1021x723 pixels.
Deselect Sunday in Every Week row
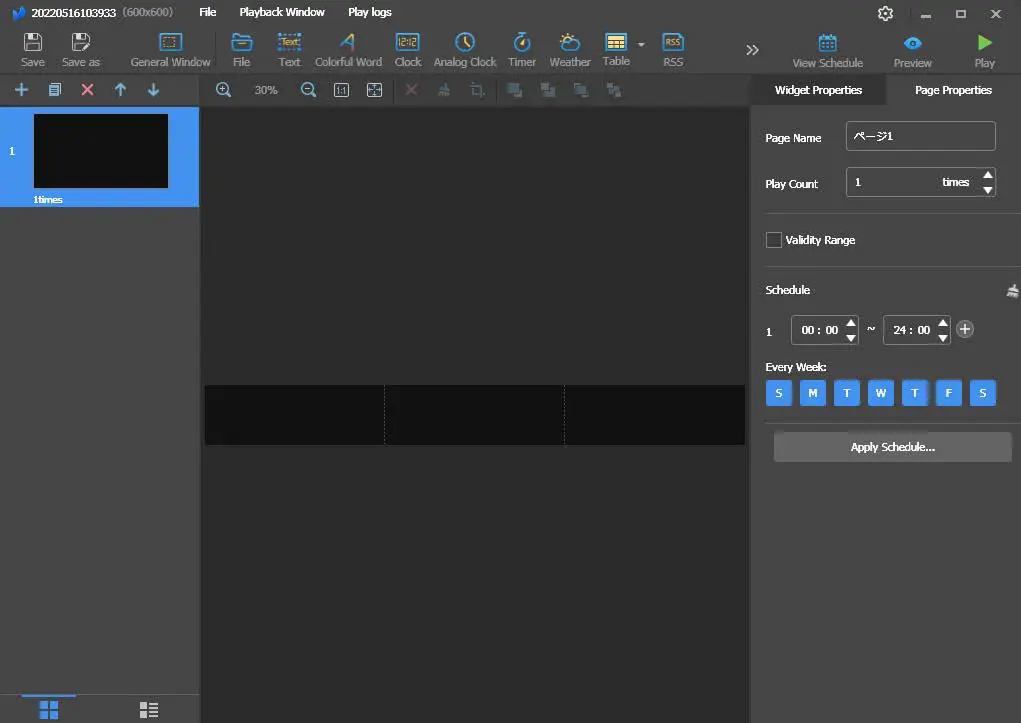(x=778, y=392)
